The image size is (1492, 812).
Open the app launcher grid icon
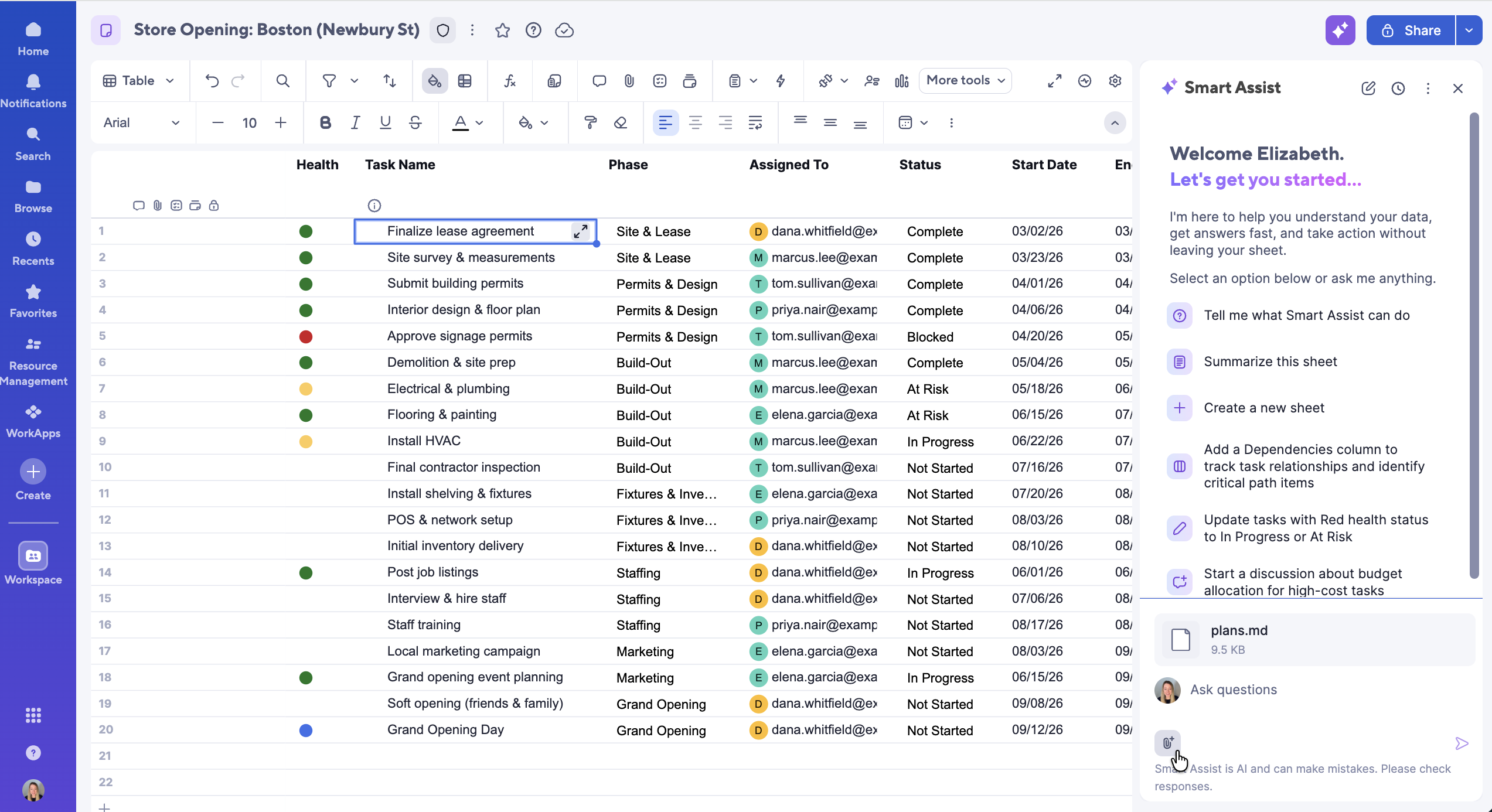coord(33,715)
